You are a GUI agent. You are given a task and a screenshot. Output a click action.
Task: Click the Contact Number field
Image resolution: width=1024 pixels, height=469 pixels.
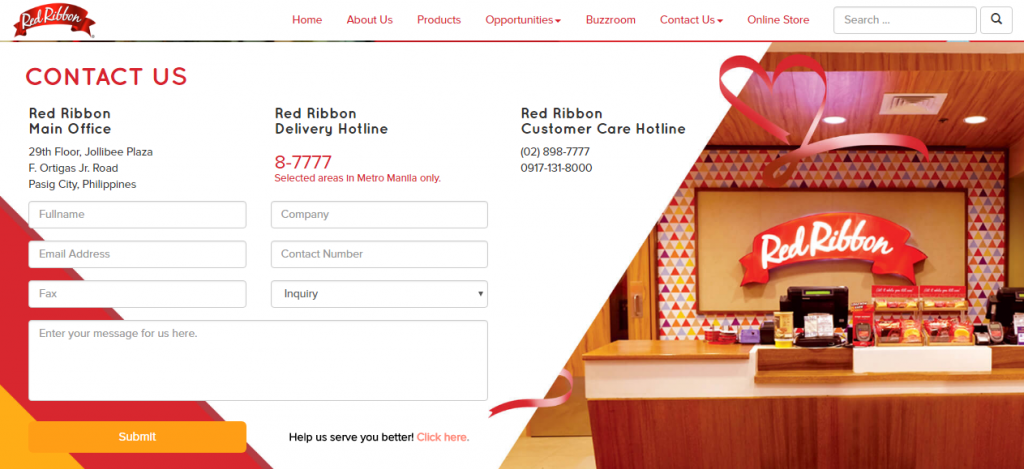pyautogui.click(x=379, y=254)
